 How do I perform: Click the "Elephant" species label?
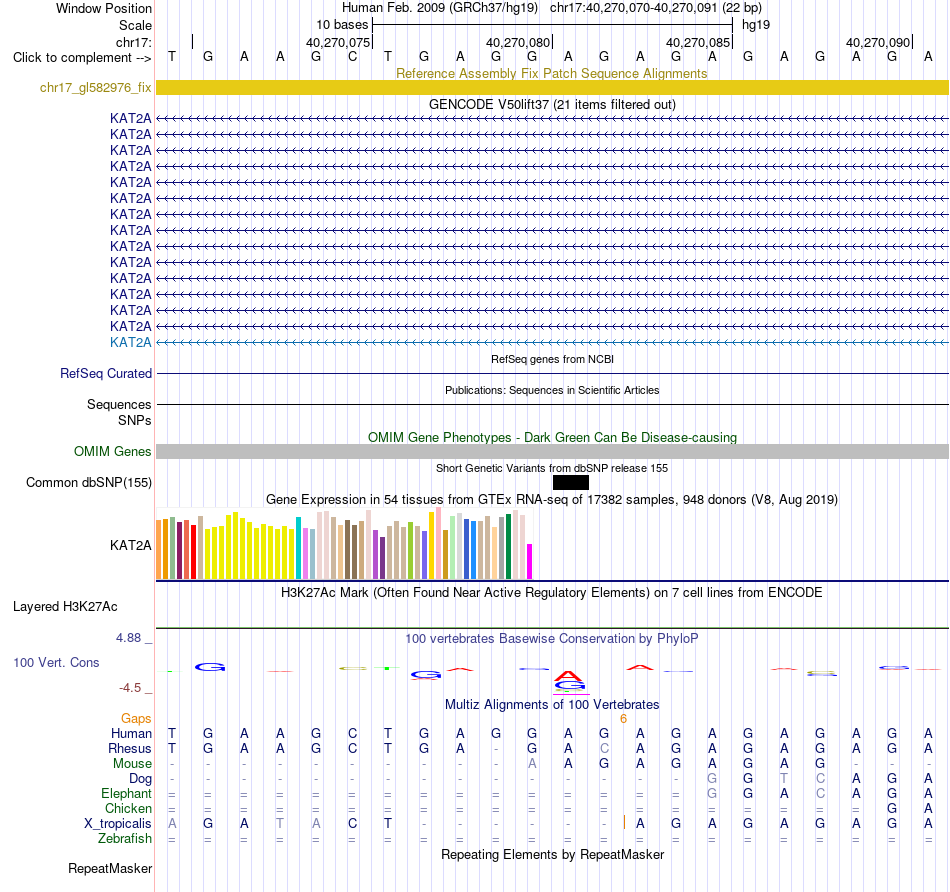(x=126, y=794)
